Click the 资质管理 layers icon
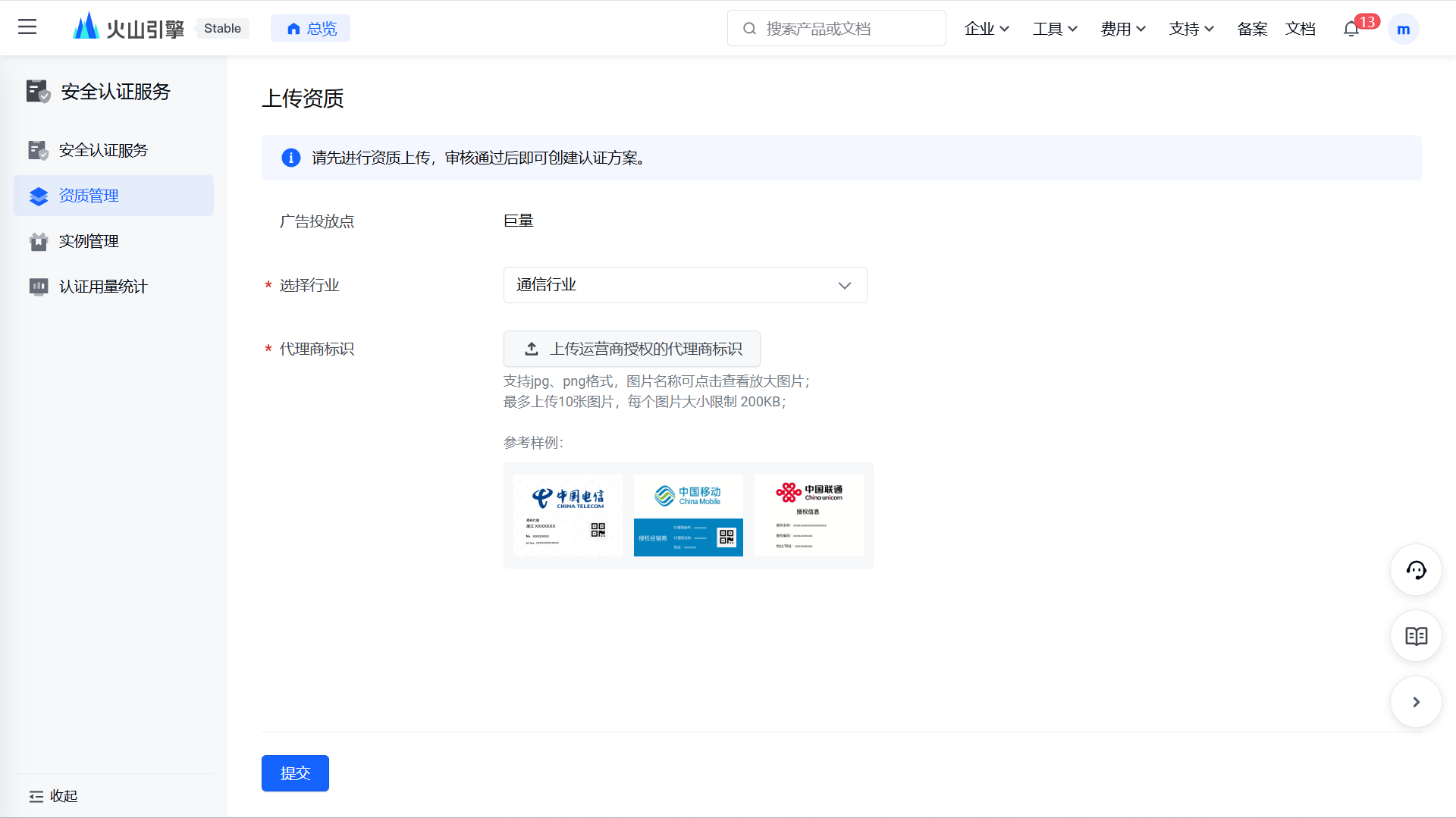Viewport: 1456px width, 818px height. click(x=39, y=196)
